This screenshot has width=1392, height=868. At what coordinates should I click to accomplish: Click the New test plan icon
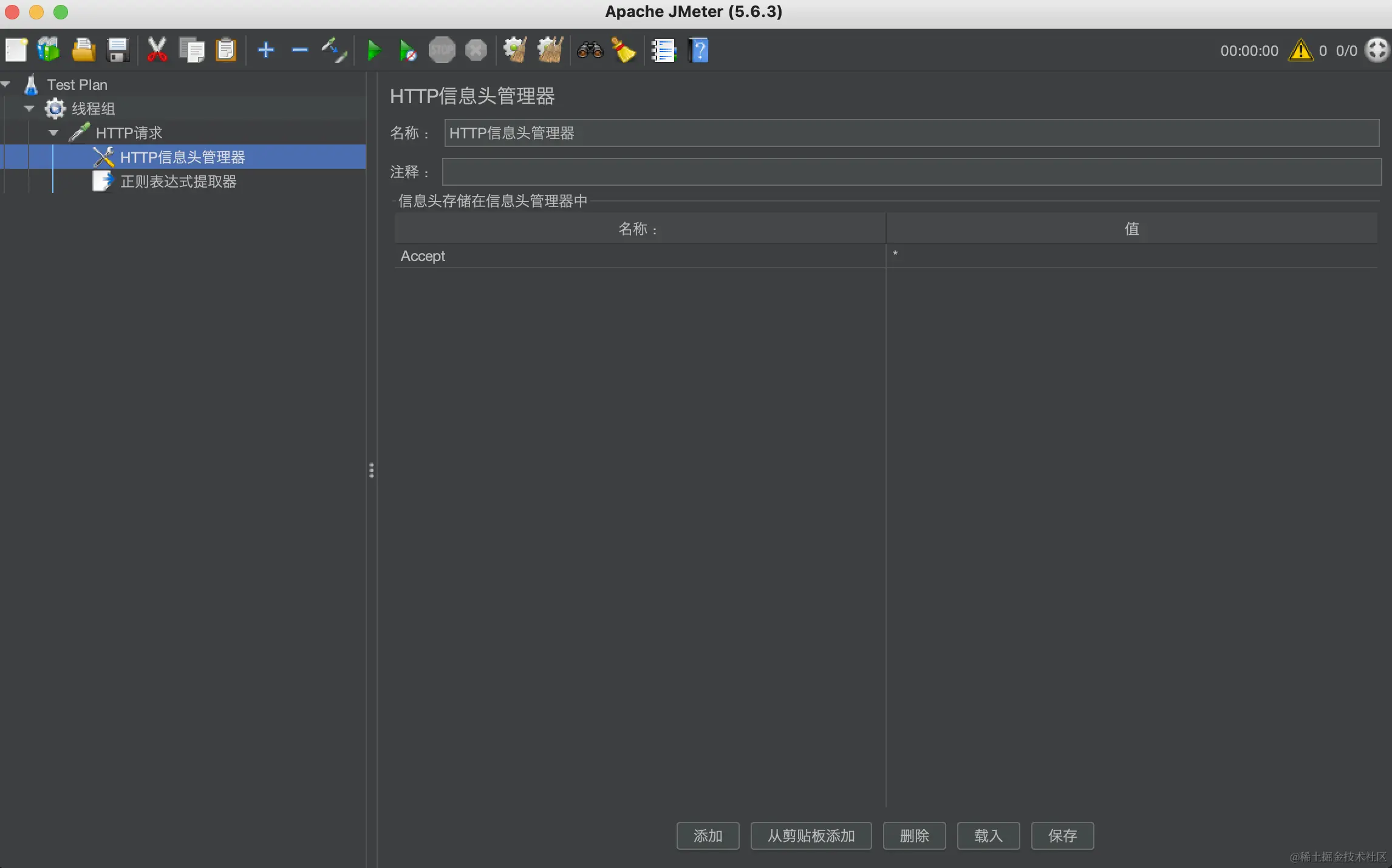(16, 50)
